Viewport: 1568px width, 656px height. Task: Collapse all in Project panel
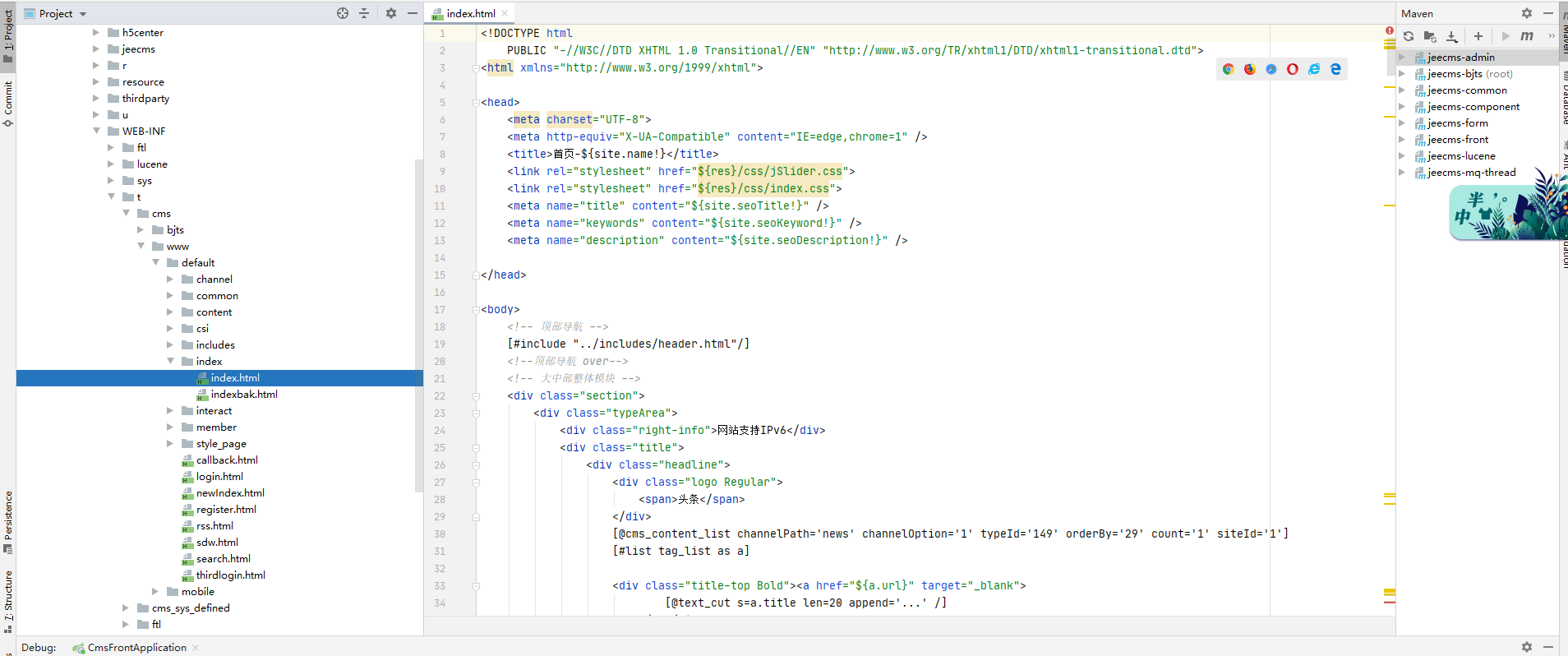click(x=364, y=13)
